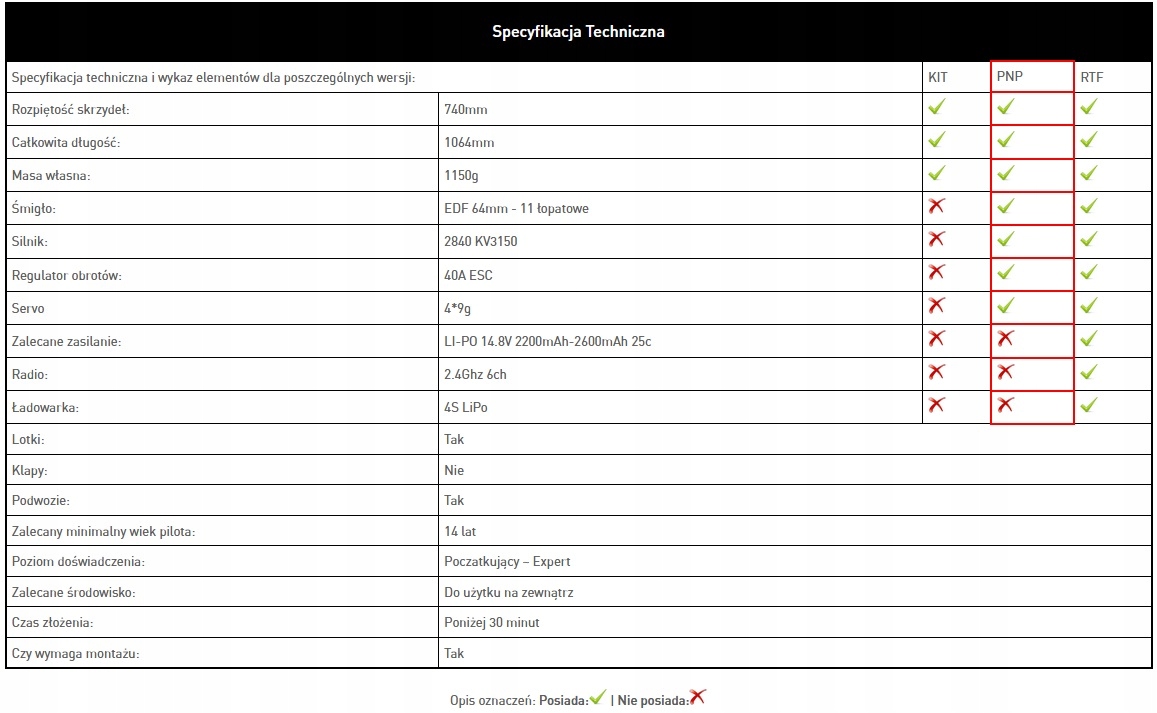Select the PNP column header
The height and width of the screenshot is (713, 1157).
click(1010, 77)
